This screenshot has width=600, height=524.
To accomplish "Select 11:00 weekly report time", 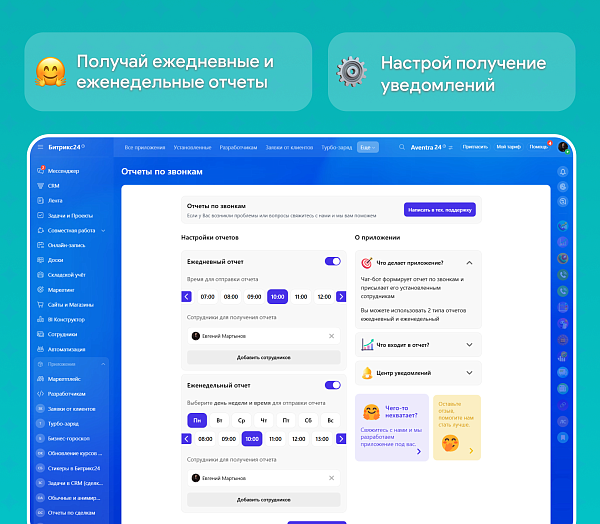I will [x=275, y=439].
